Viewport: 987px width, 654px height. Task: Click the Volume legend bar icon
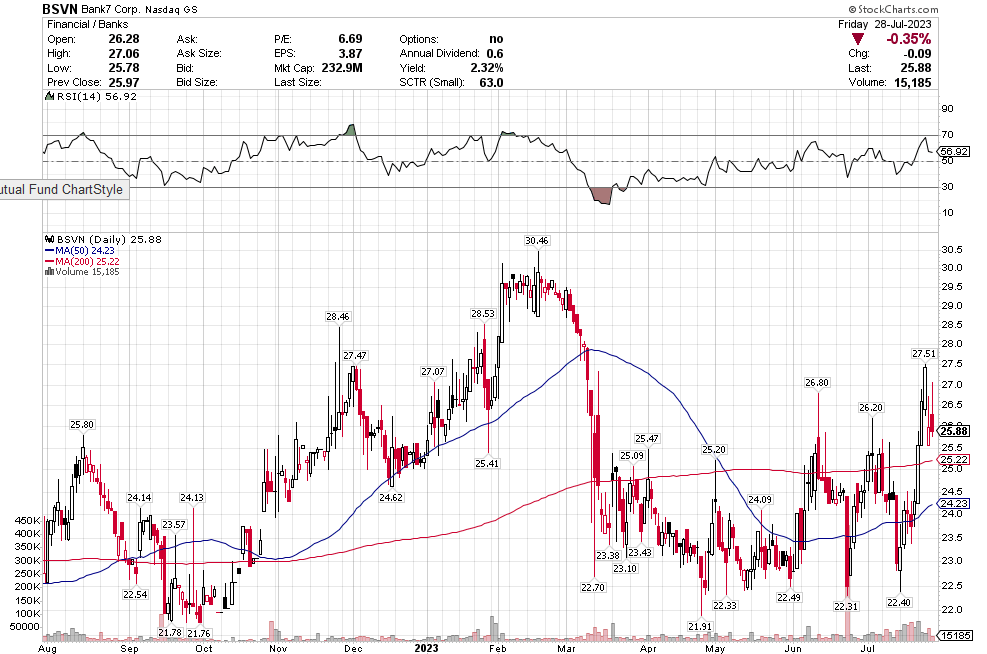(48, 271)
